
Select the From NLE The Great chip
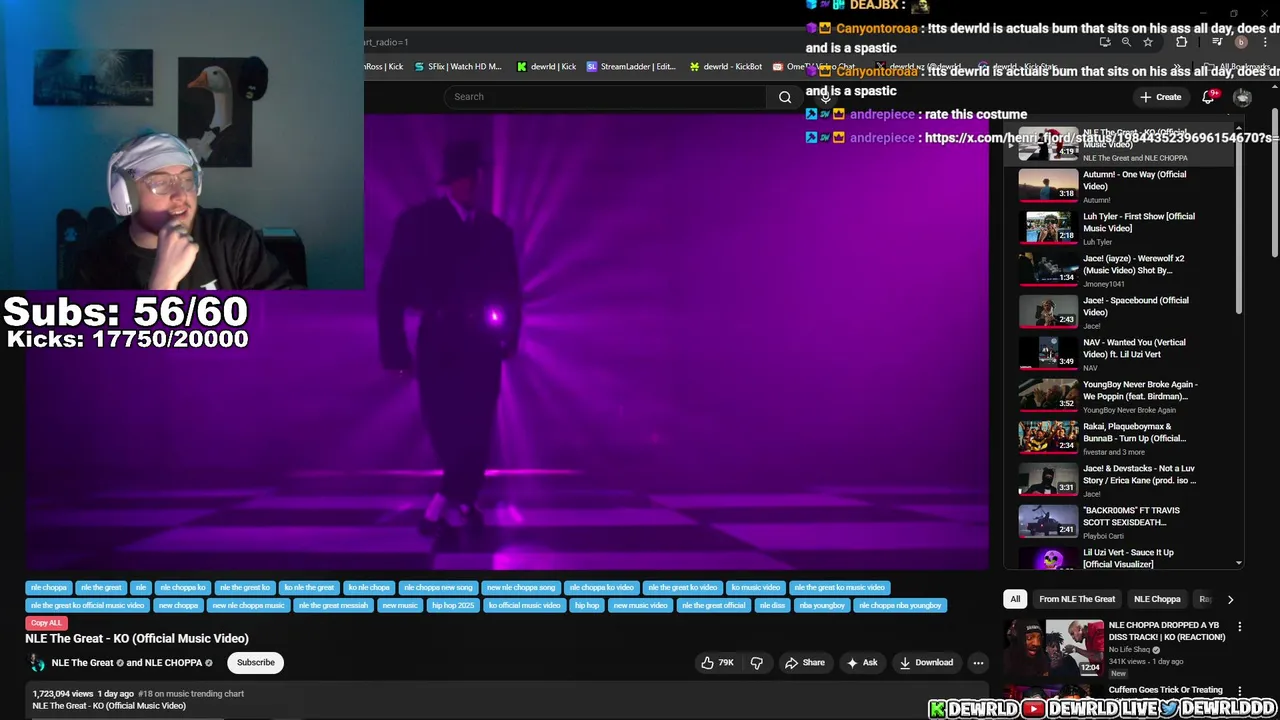pyautogui.click(x=1077, y=599)
